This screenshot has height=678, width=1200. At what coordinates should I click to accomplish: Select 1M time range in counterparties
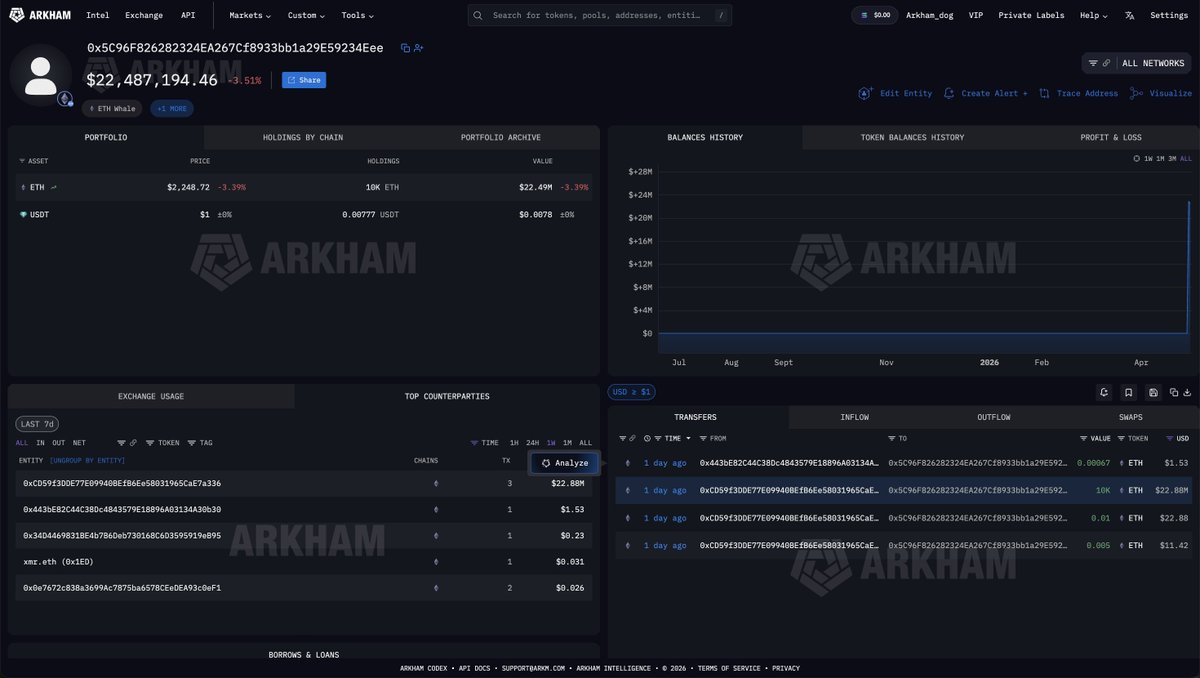click(x=567, y=442)
